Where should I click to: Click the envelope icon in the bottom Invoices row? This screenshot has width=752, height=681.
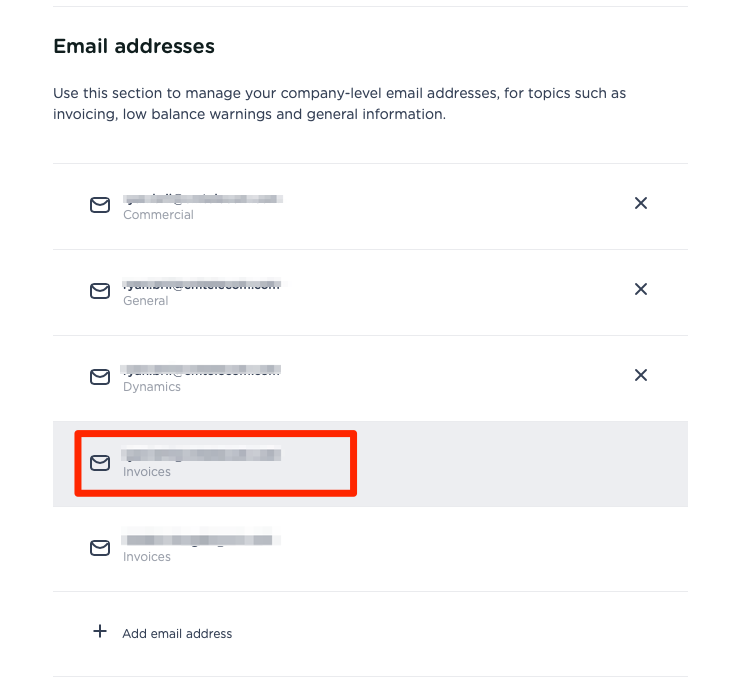pos(100,548)
